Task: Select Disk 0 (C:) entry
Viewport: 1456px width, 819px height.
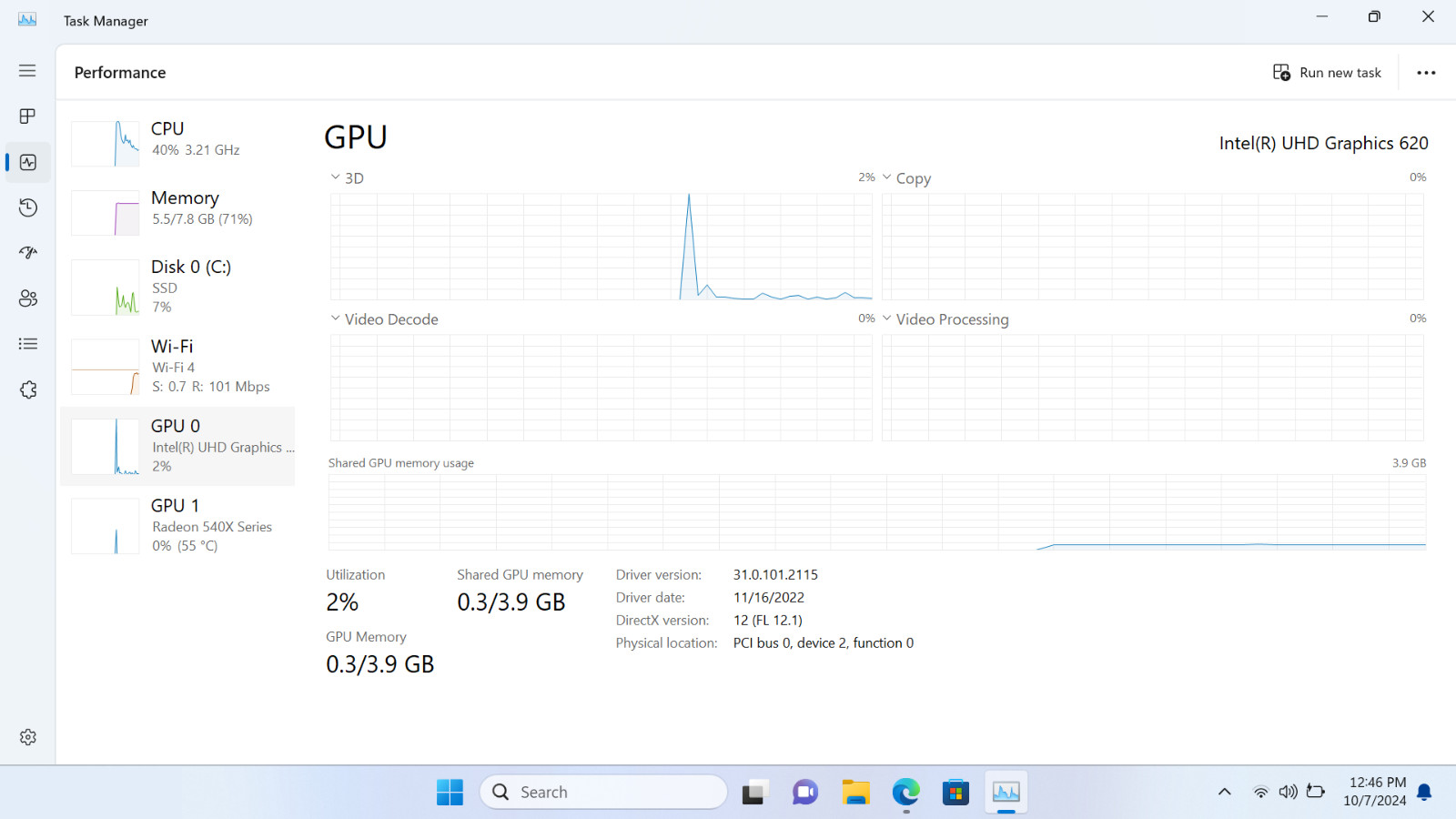Action: [178, 287]
